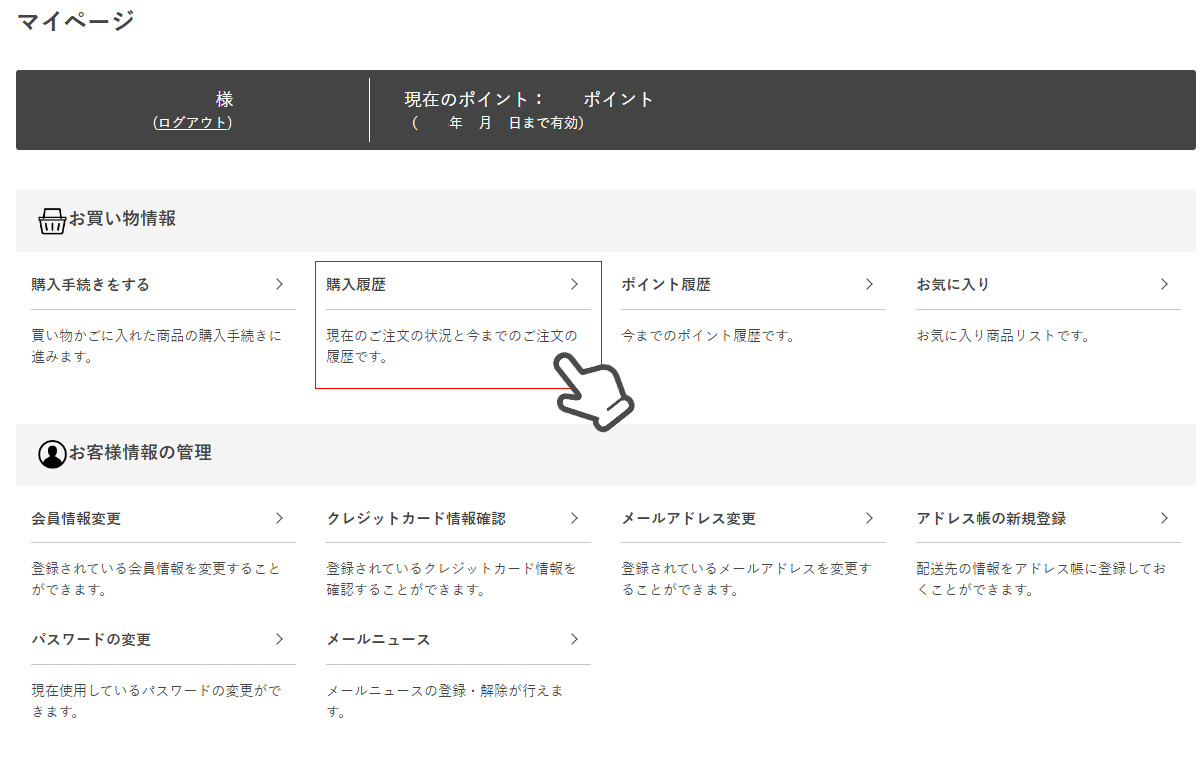
Task: Open ポイント履歴 point history
Action: pyautogui.click(x=665, y=285)
